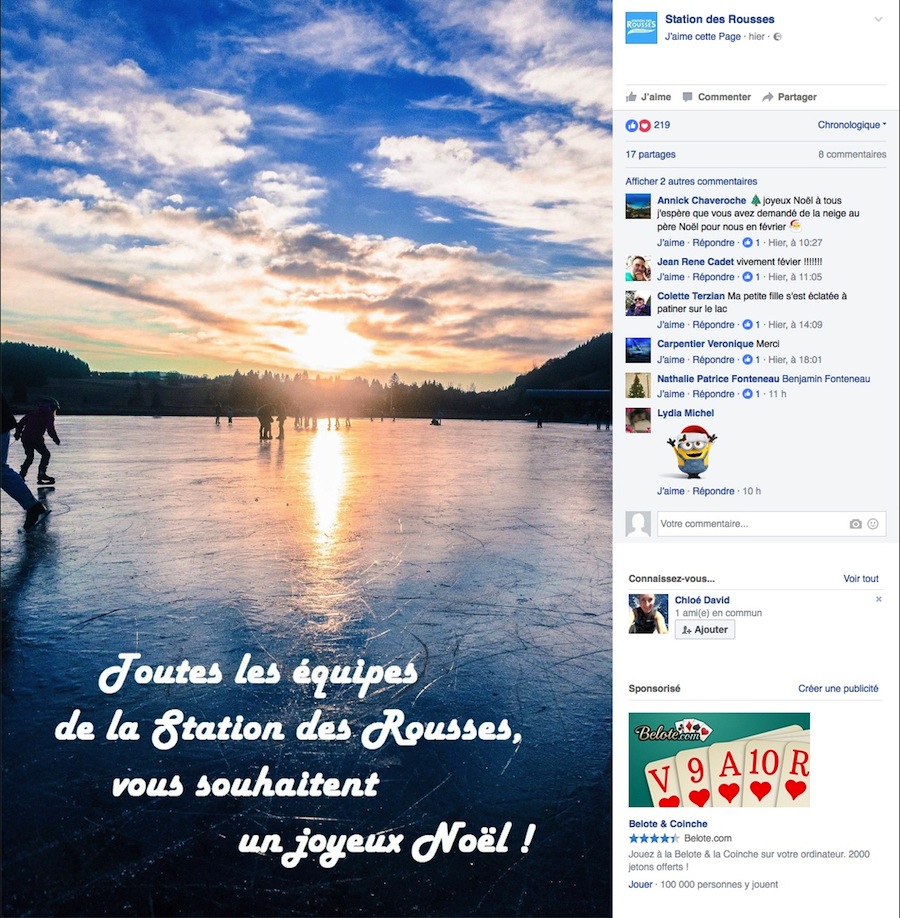Open the camera icon in comment box

coord(855,524)
